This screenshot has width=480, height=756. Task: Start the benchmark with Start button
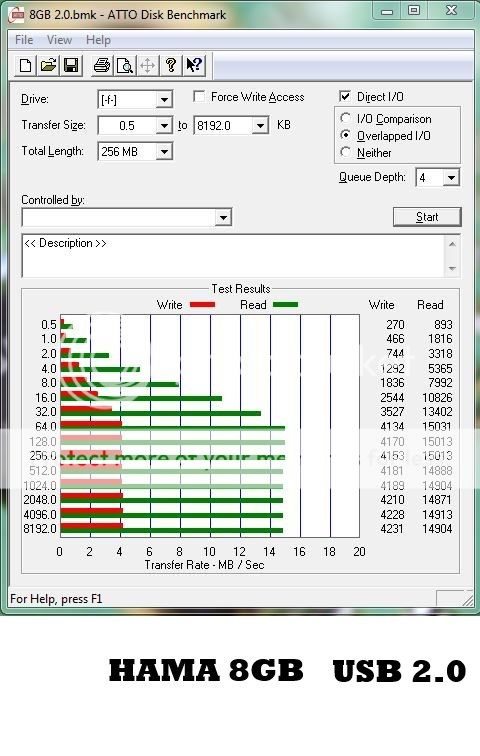click(x=427, y=217)
